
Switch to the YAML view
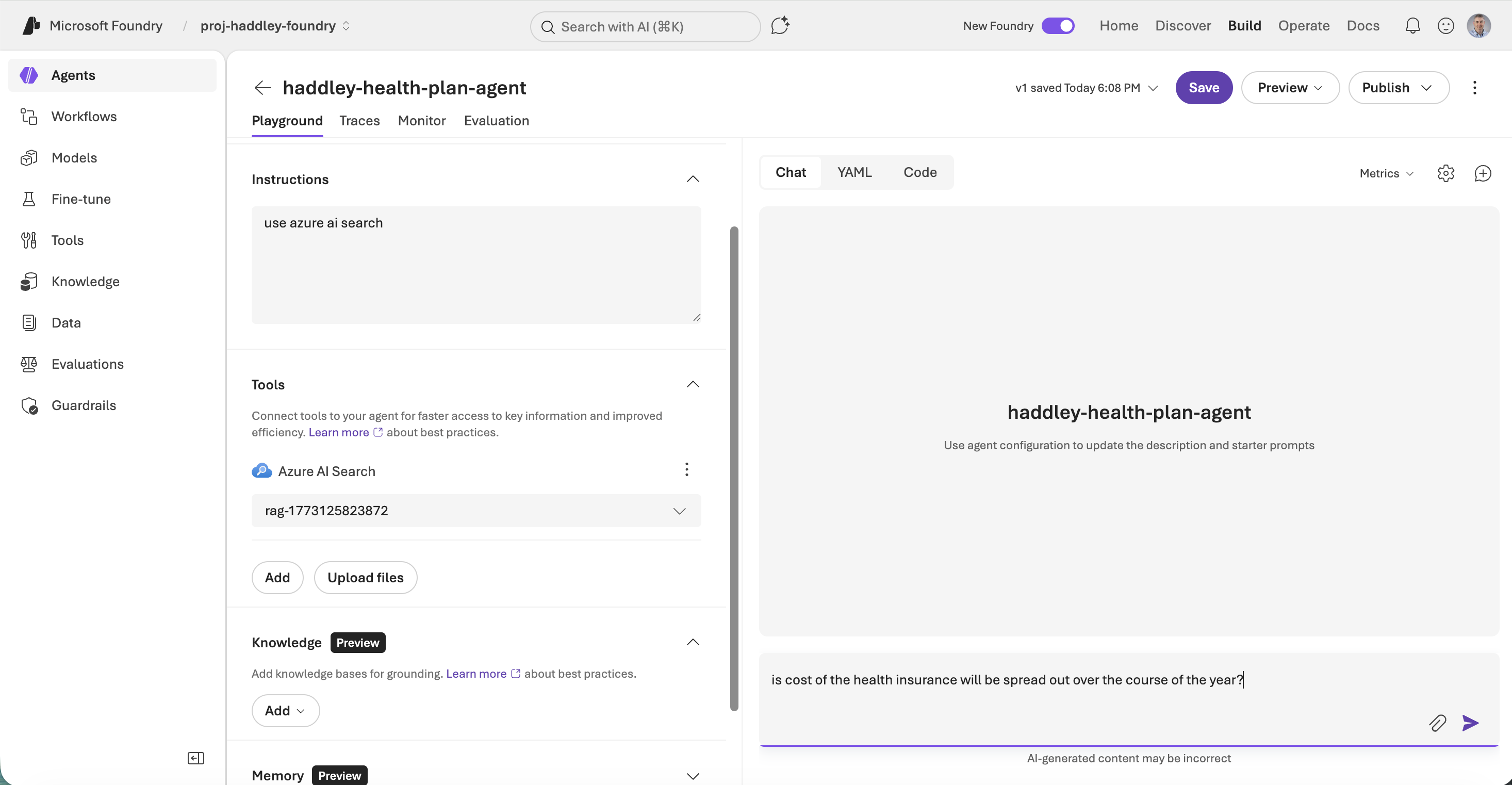tap(854, 171)
